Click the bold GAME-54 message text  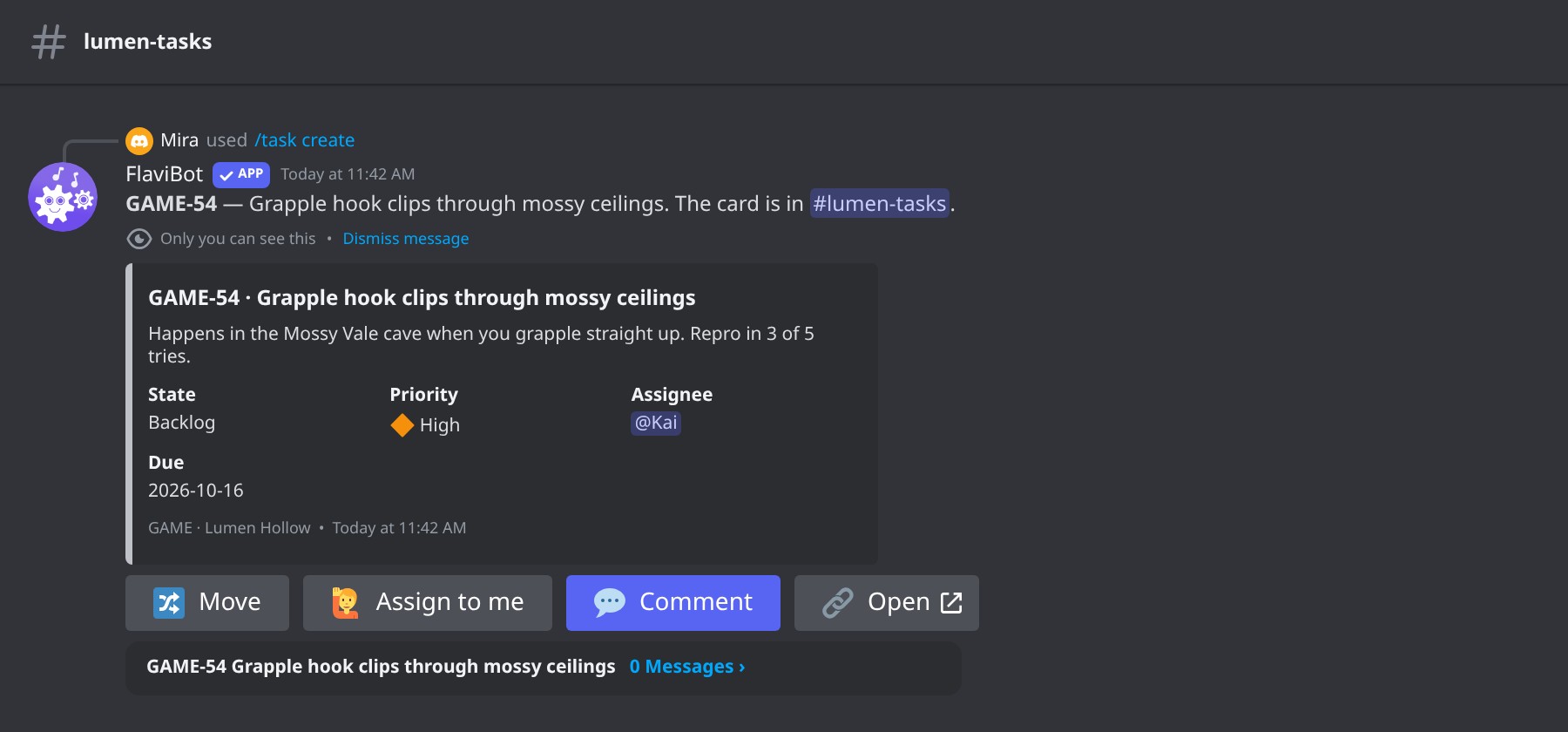[171, 204]
